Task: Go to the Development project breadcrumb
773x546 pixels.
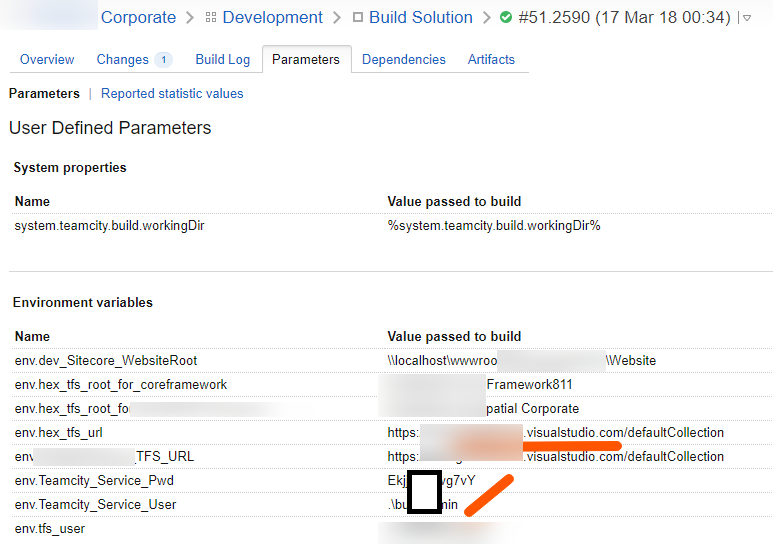Action: [x=272, y=18]
